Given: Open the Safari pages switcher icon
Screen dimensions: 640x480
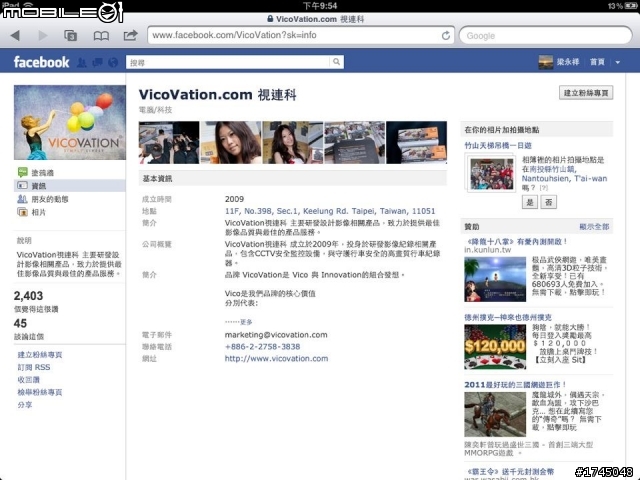Looking at the screenshot, I should pos(71,36).
